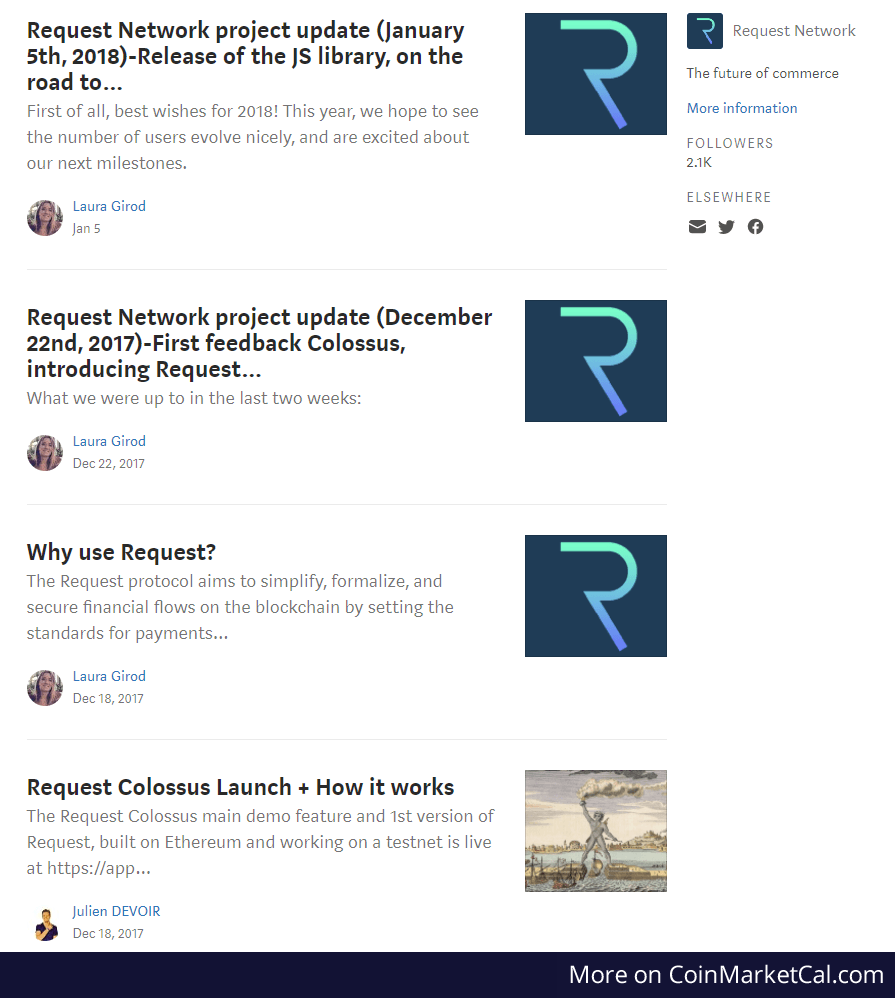The width and height of the screenshot is (895, 998).
Task: Click the Request Network logo in sidebar
Action: pyautogui.click(x=705, y=31)
